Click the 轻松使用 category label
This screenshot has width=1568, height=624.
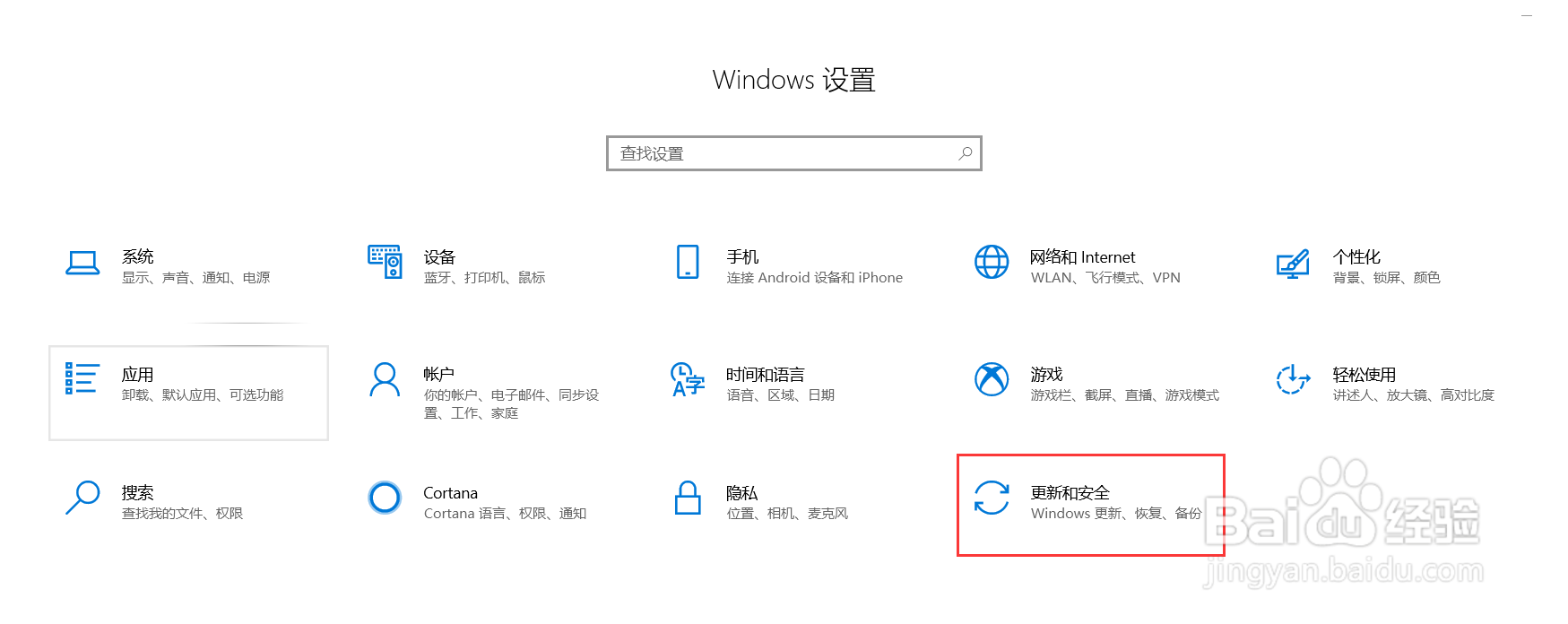[x=1364, y=374]
